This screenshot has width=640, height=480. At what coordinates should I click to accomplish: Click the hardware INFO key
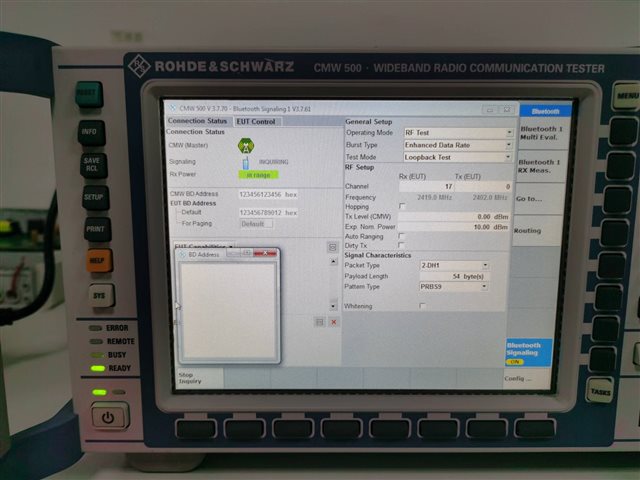tap(91, 133)
